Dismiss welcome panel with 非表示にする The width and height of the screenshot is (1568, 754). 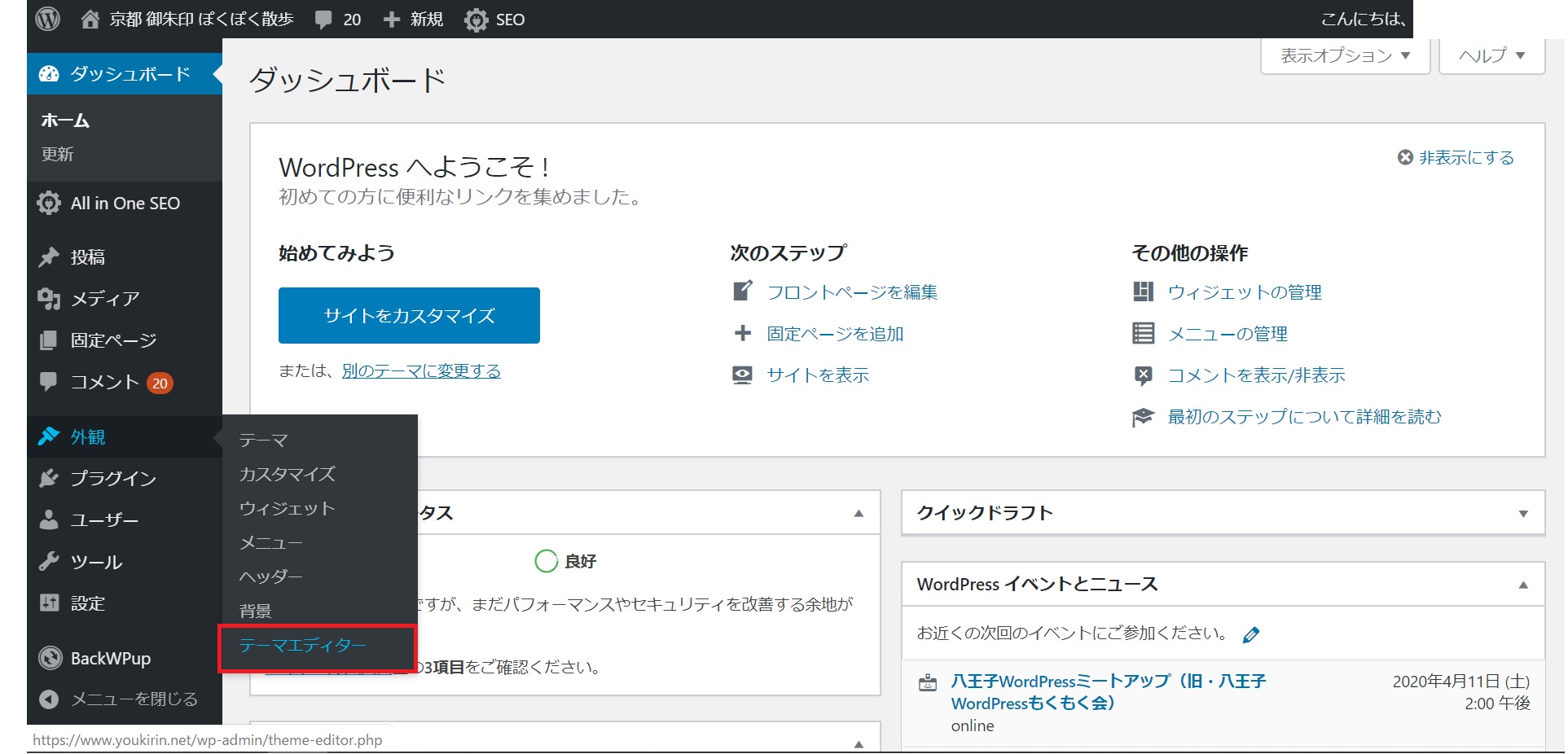1456,157
